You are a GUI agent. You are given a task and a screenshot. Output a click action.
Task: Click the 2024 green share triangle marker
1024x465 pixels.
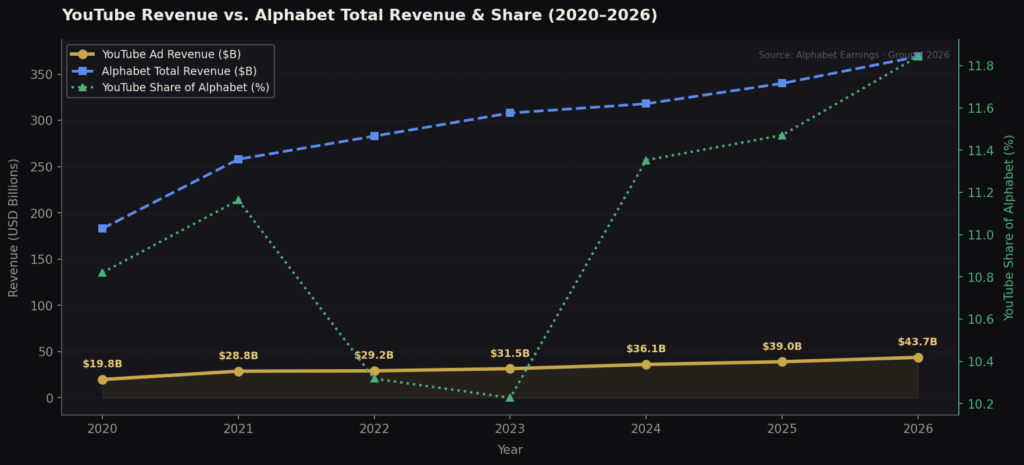[646, 161]
